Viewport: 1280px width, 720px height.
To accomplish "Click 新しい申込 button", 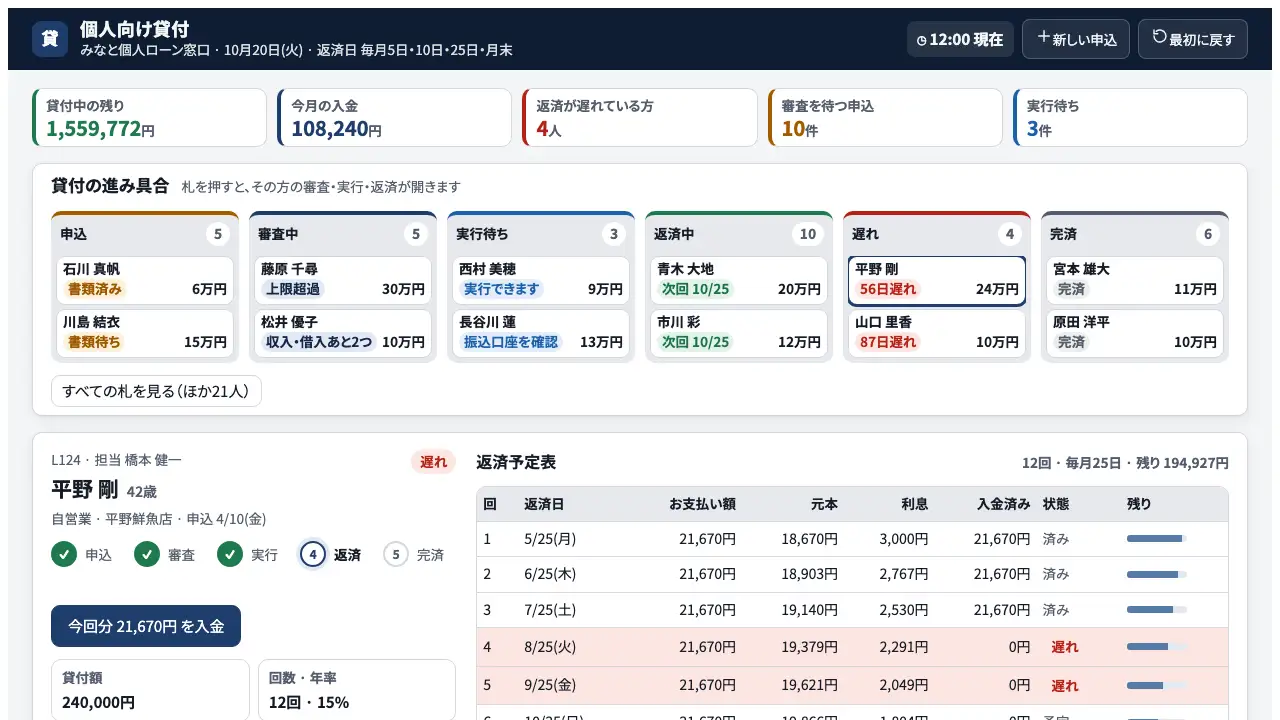I will (1076, 39).
